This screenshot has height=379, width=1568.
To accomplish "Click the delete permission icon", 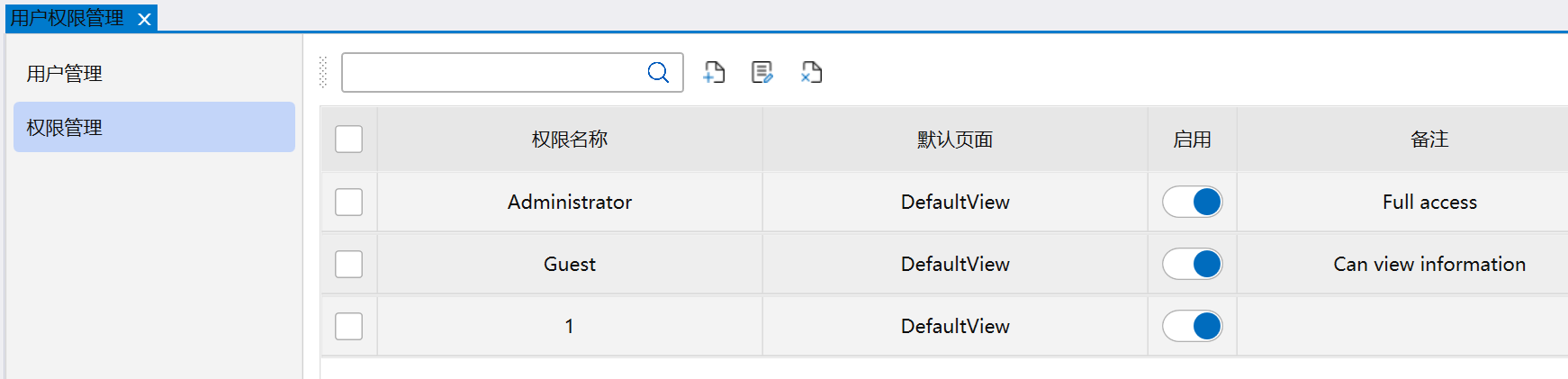I will 811,73.
